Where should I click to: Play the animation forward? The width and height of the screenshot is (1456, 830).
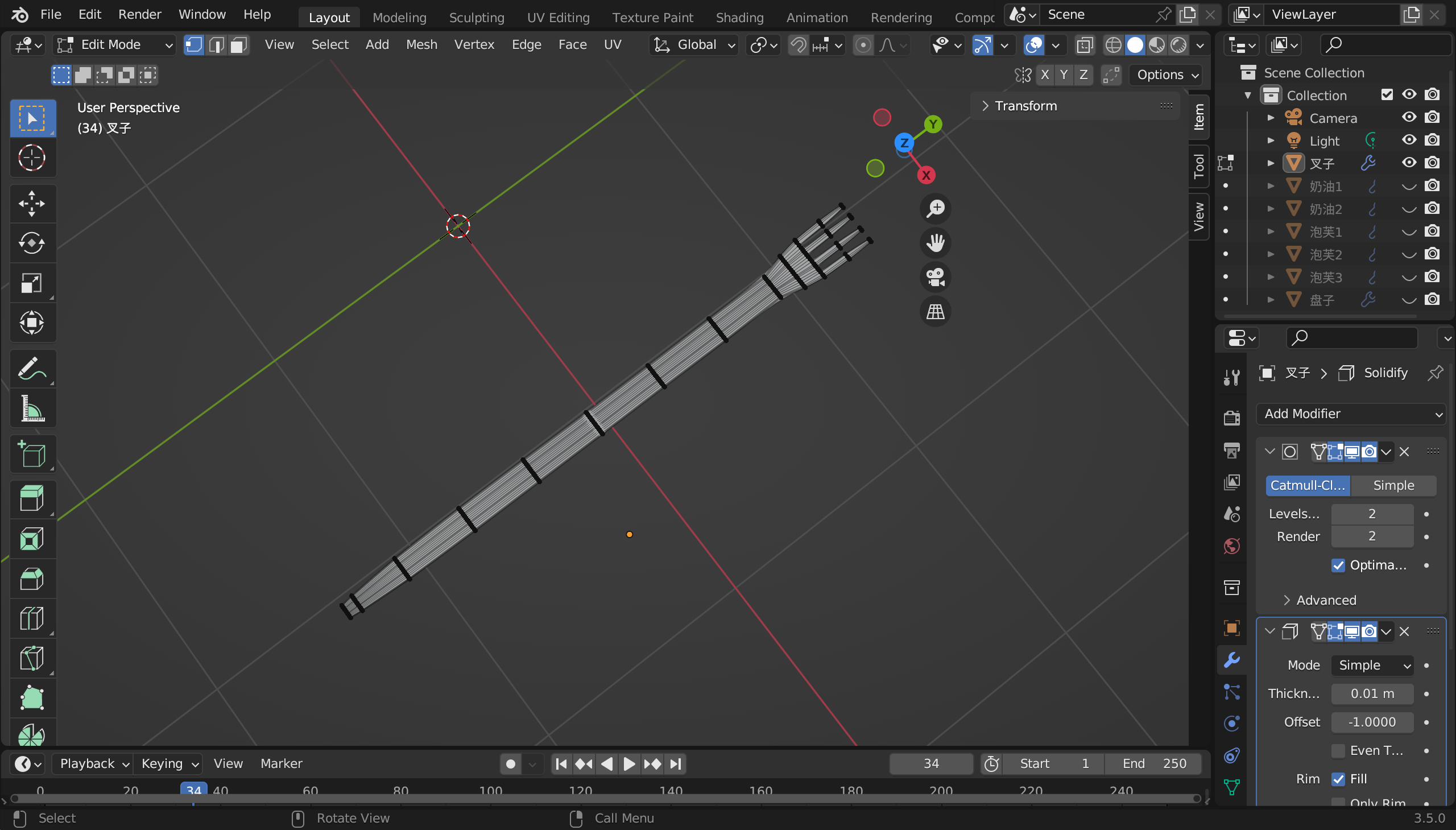click(629, 764)
